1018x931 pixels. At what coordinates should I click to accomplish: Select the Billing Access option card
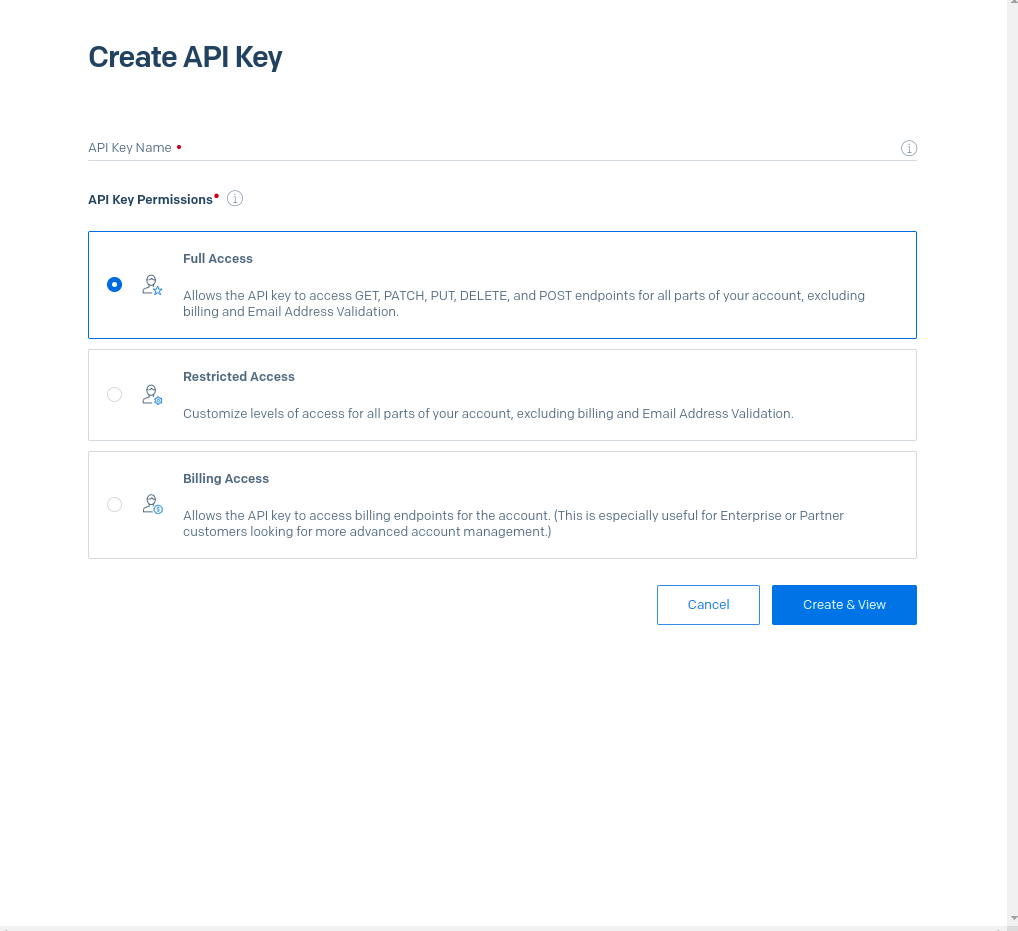(502, 504)
